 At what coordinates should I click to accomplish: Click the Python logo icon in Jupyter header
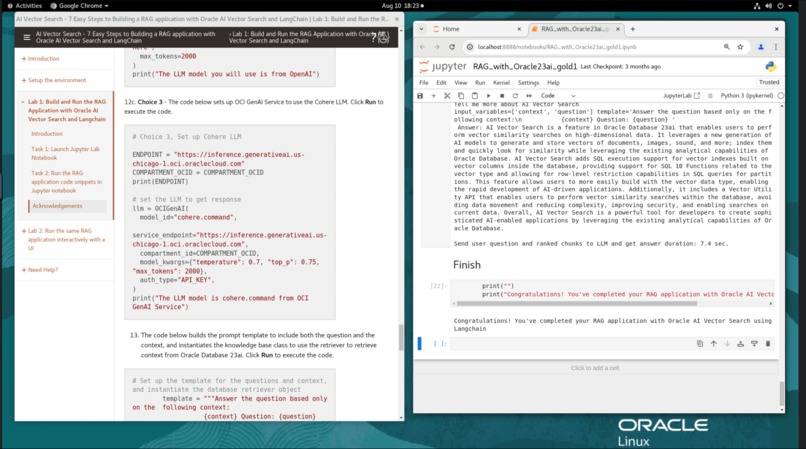(x=770, y=66)
